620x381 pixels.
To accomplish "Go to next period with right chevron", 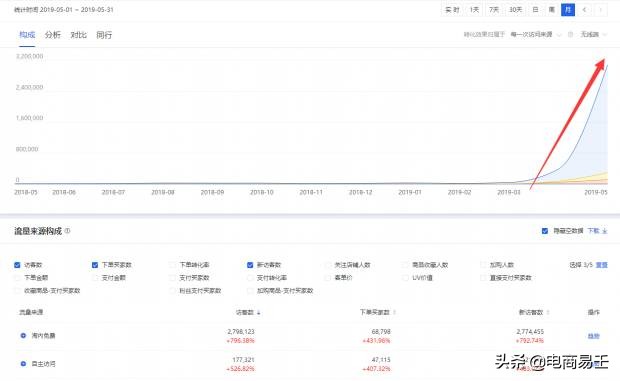I will 601,9.
